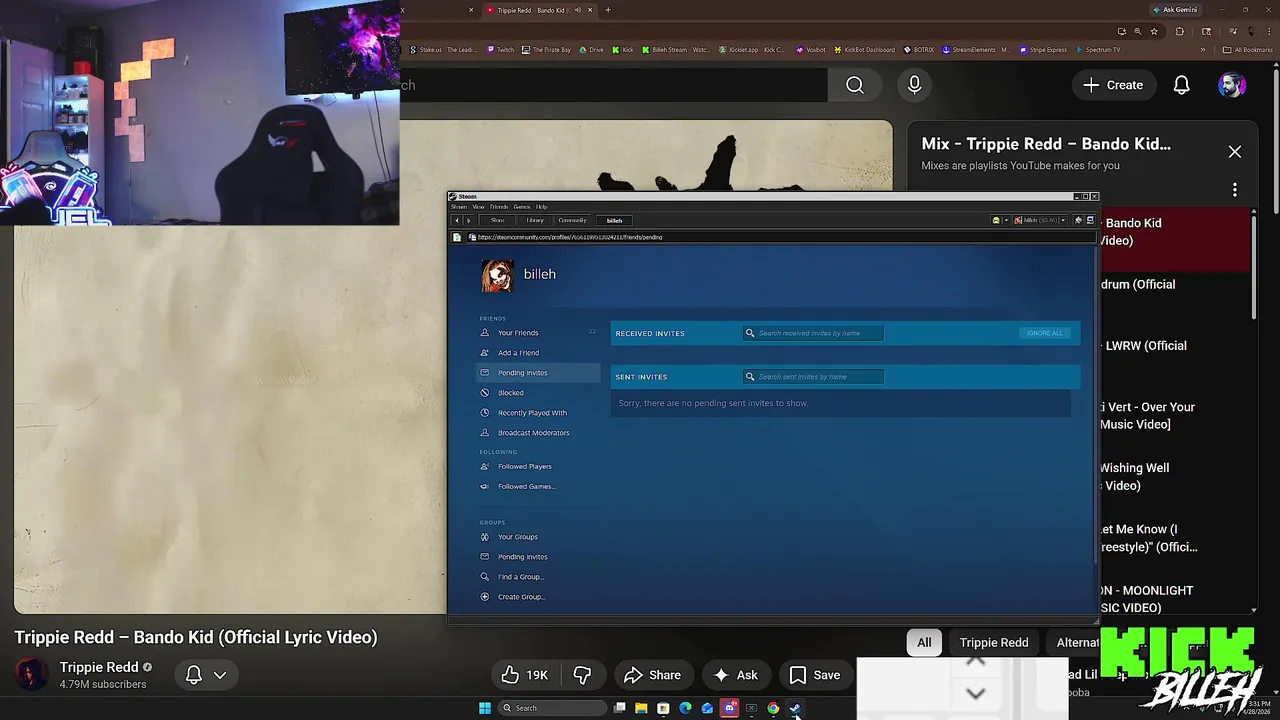Open the View menu in Steam
Image resolution: width=1280 pixels, height=720 pixels.
point(479,207)
